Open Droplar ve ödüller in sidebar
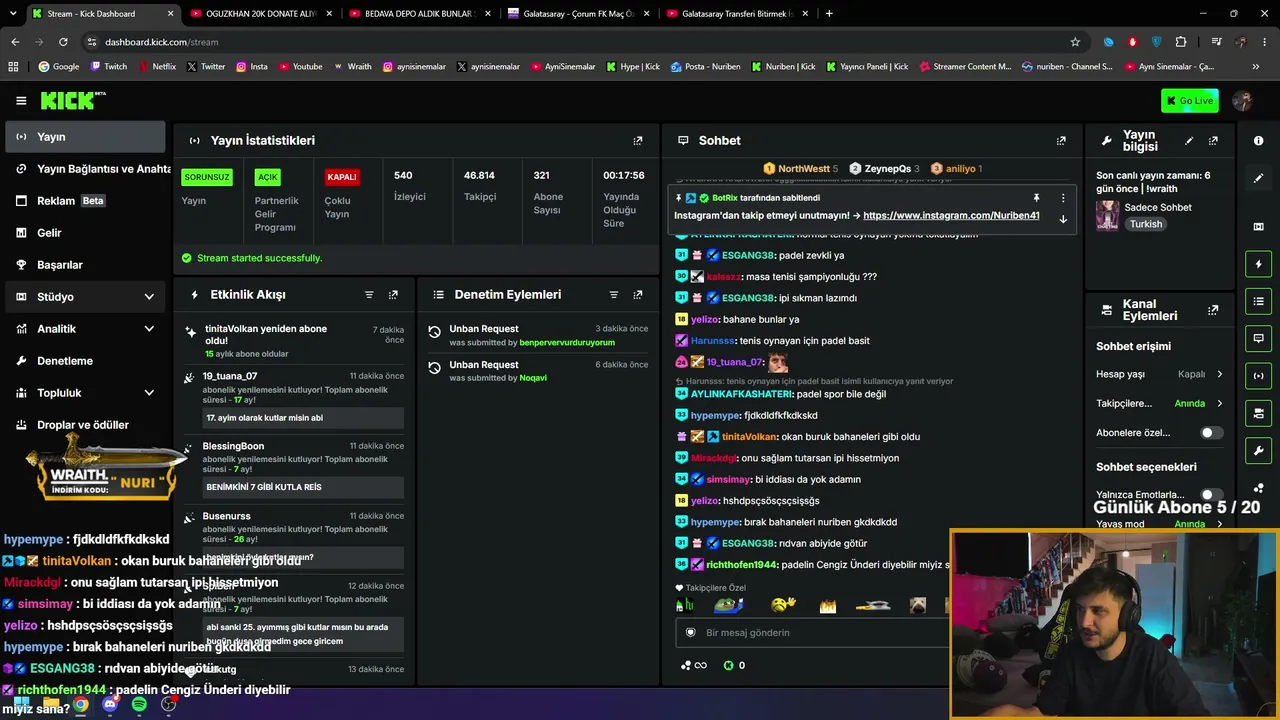 tap(85, 425)
